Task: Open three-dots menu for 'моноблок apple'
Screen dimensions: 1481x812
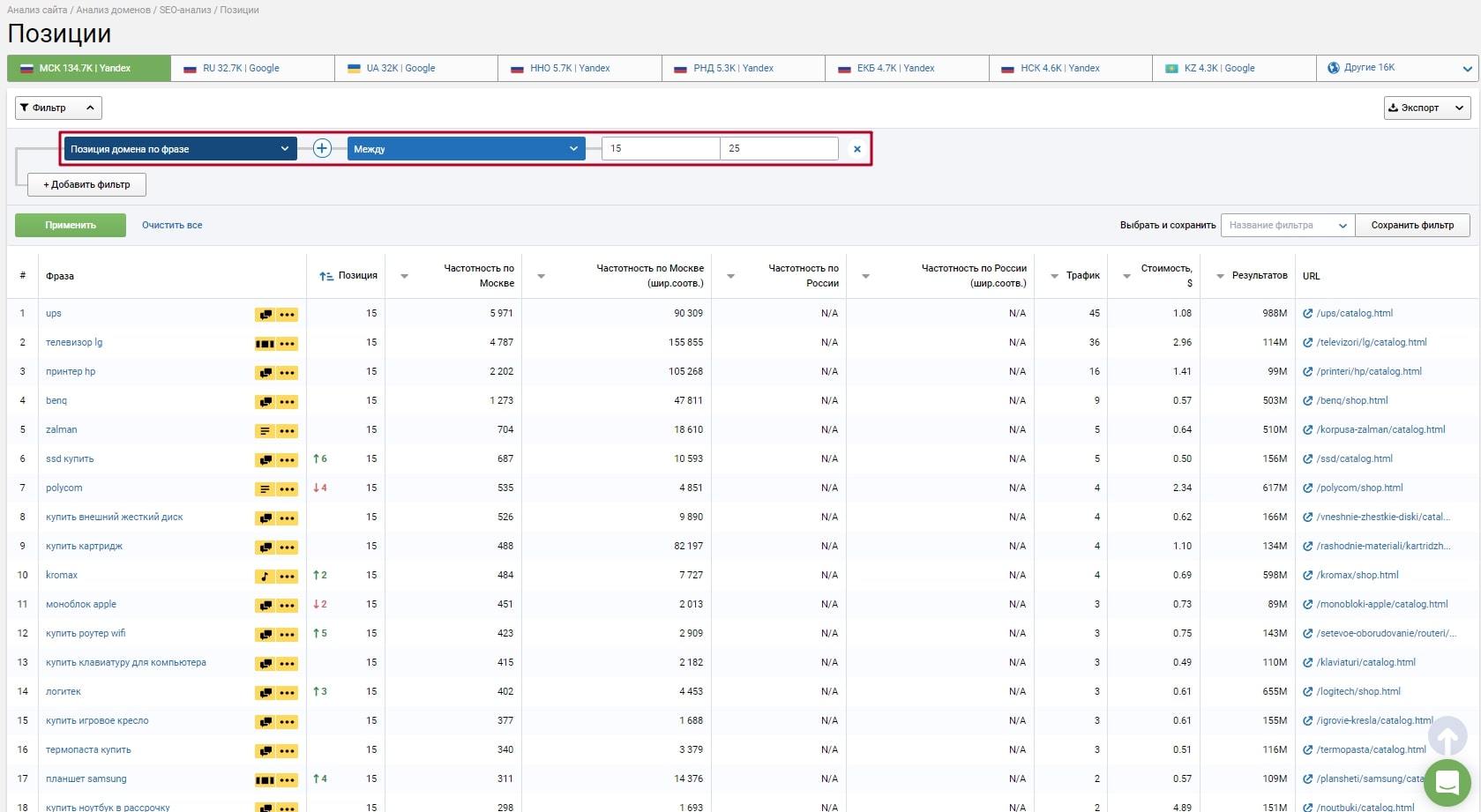Action: 287,606
